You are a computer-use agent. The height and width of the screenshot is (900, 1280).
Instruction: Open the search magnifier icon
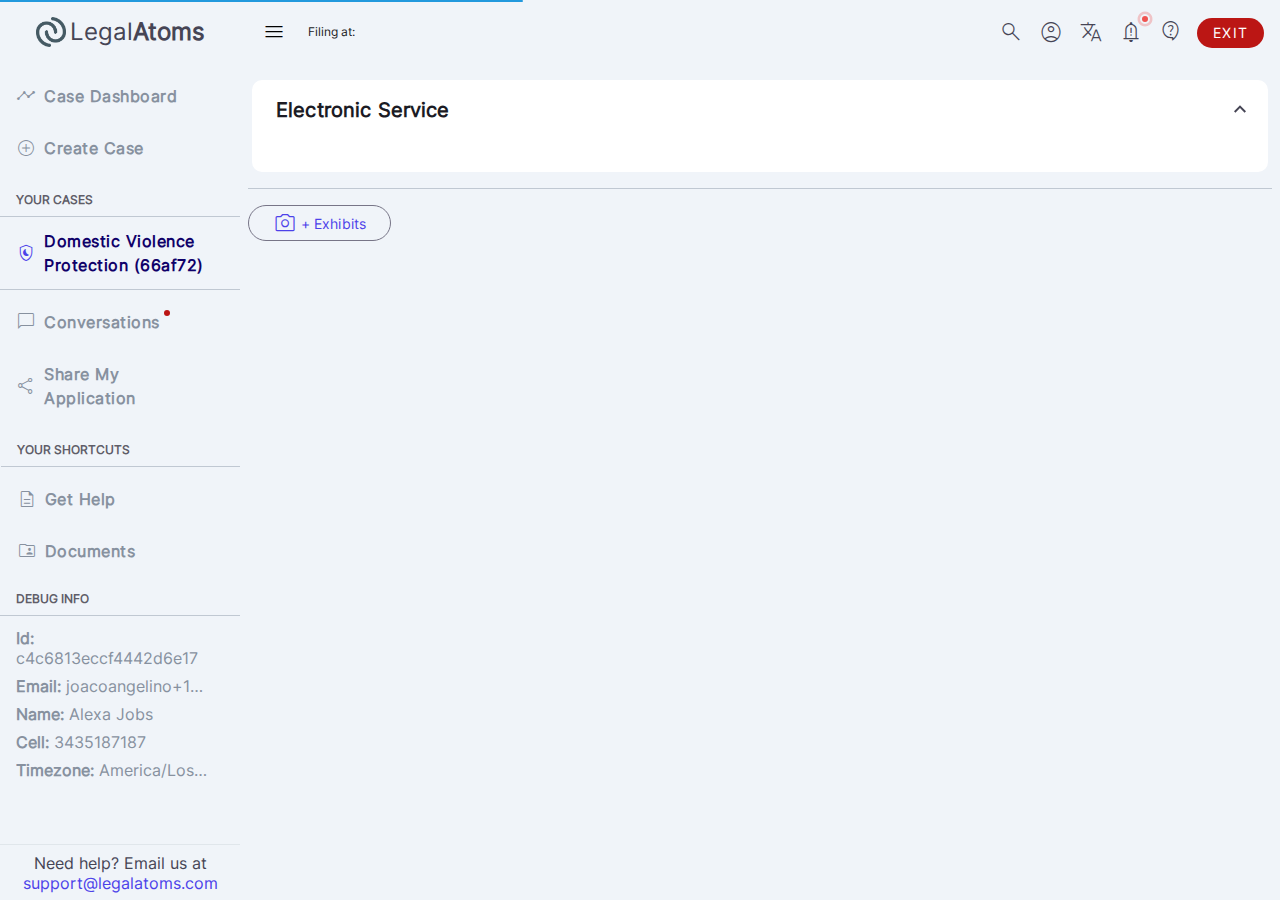[x=1011, y=32]
